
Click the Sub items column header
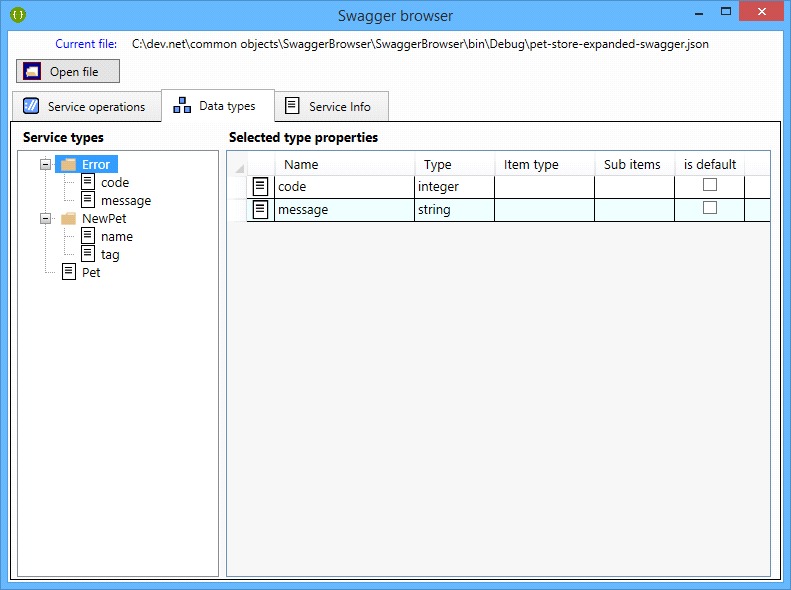tap(635, 164)
